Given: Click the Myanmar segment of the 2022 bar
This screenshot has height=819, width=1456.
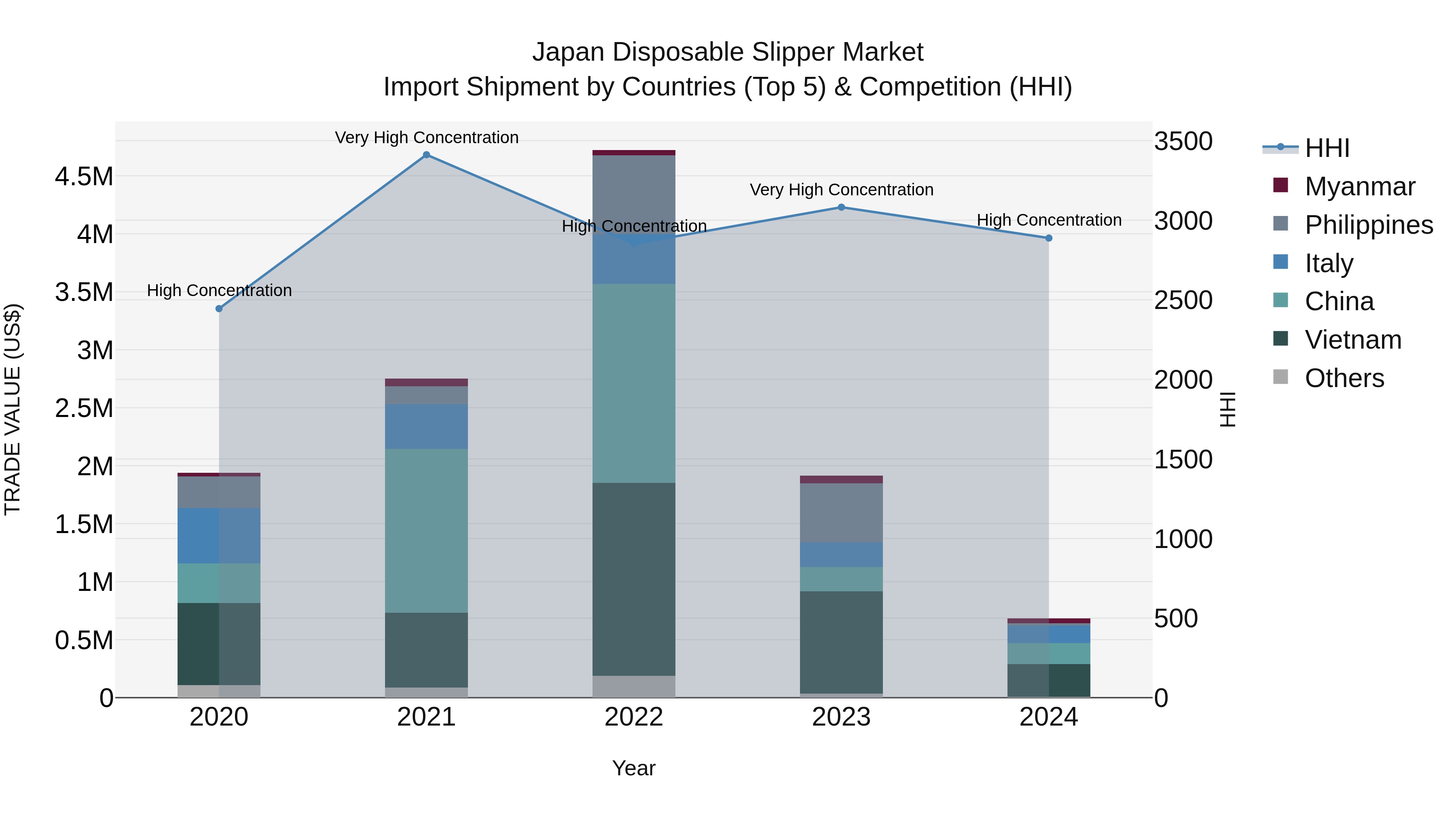Looking at the screenshot, I should click(x=634, y=152).
